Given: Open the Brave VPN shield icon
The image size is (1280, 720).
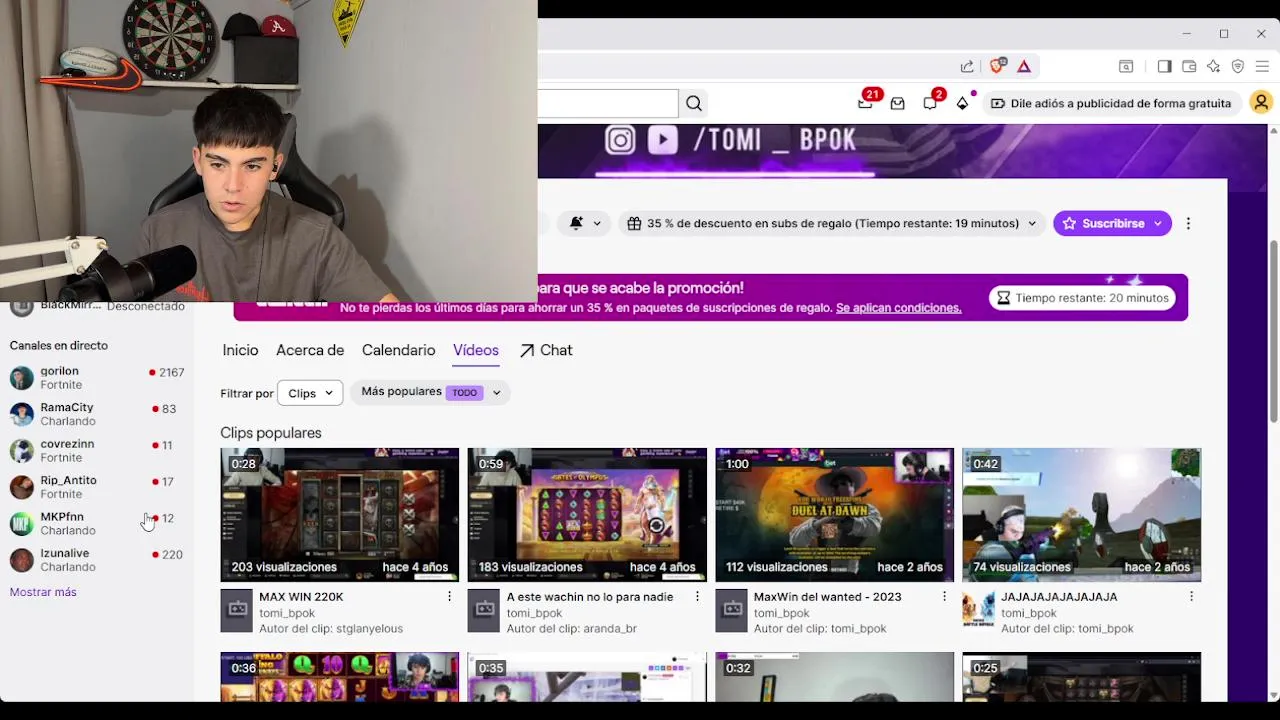Looking at the screenshot, I should coord(1238,66).
